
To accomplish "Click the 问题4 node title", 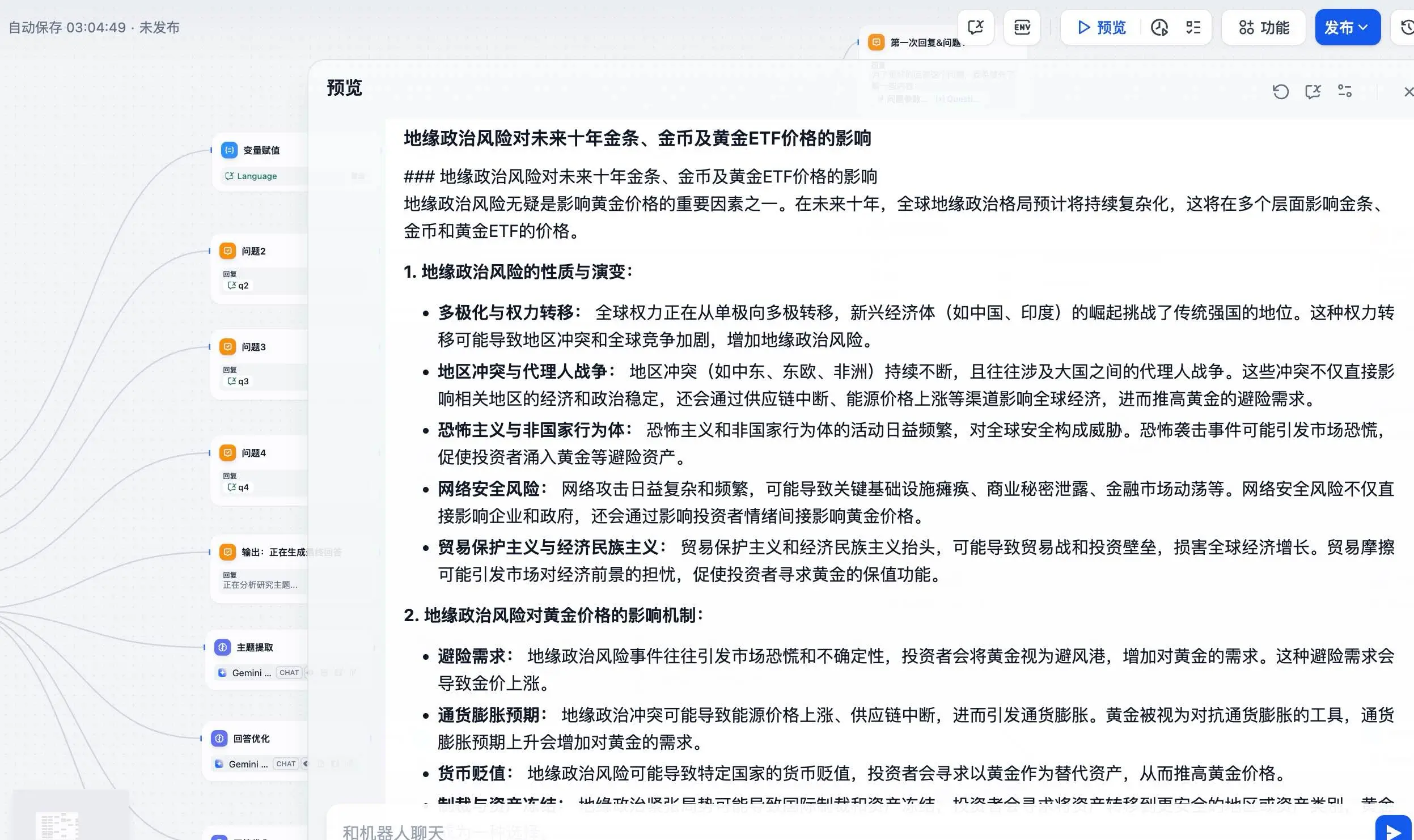I will click(x=253, y=453).
